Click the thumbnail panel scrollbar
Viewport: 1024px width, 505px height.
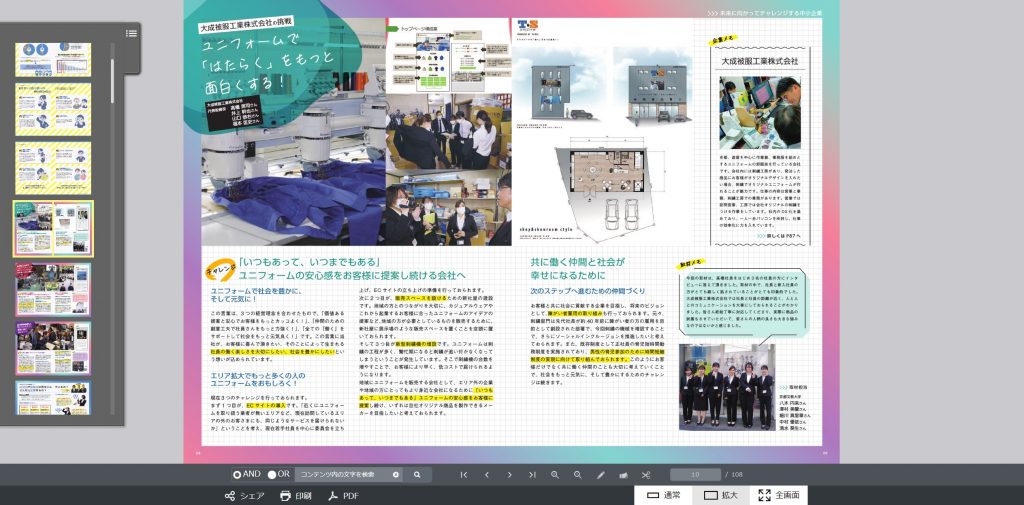(112, 82)
